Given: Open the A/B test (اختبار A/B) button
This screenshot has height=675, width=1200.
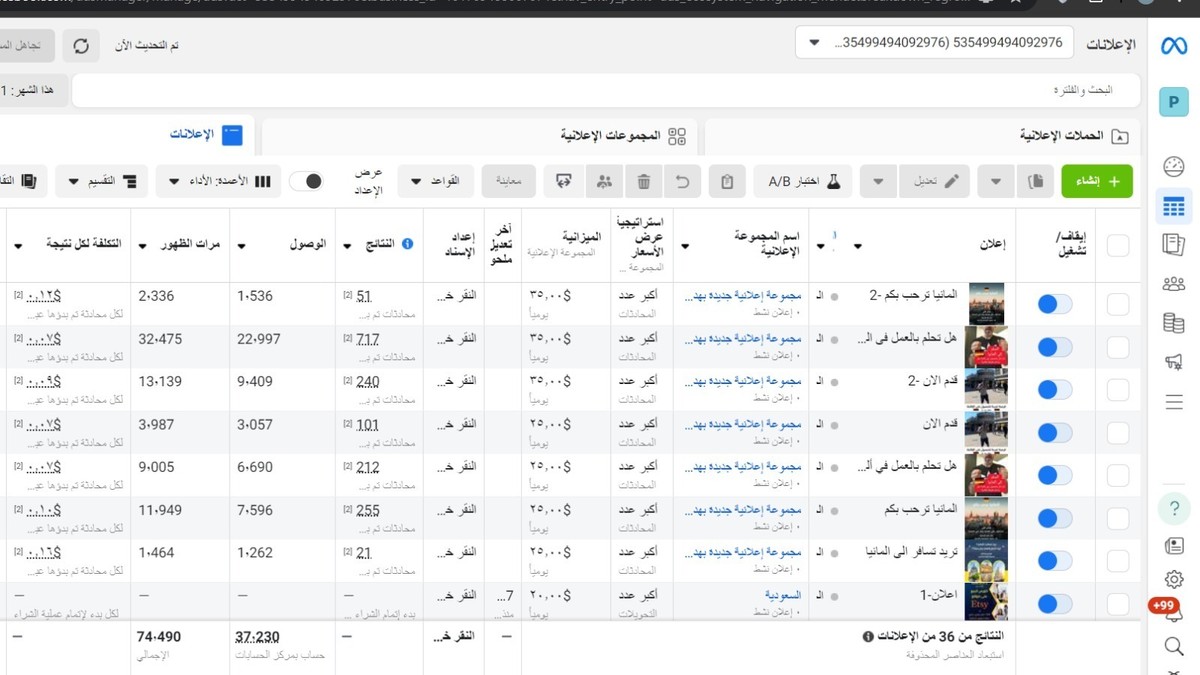Looking at the screenshot, I should 803,181.
